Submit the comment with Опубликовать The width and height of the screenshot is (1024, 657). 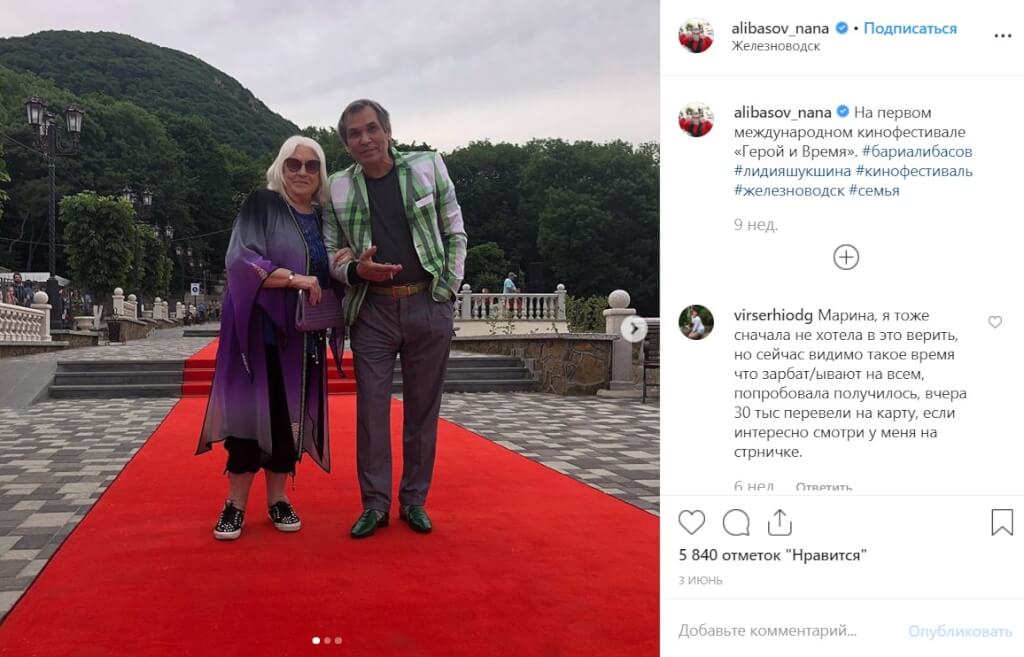point(959,632)
